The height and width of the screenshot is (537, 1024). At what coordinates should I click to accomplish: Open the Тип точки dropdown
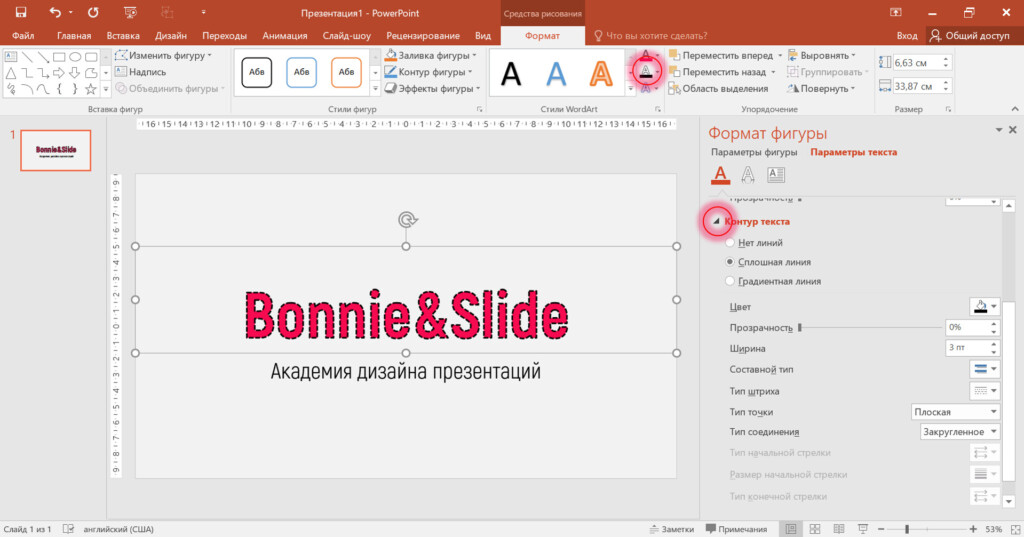[956, 412]
